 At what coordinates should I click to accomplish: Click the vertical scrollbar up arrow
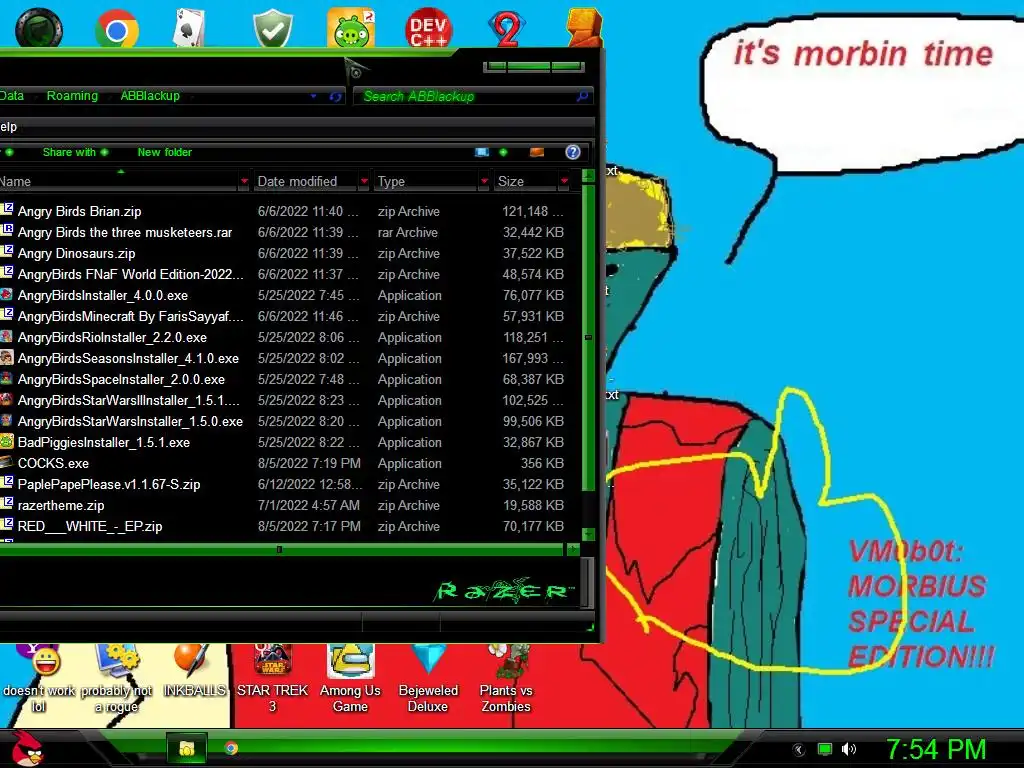[x=588, y=175]
